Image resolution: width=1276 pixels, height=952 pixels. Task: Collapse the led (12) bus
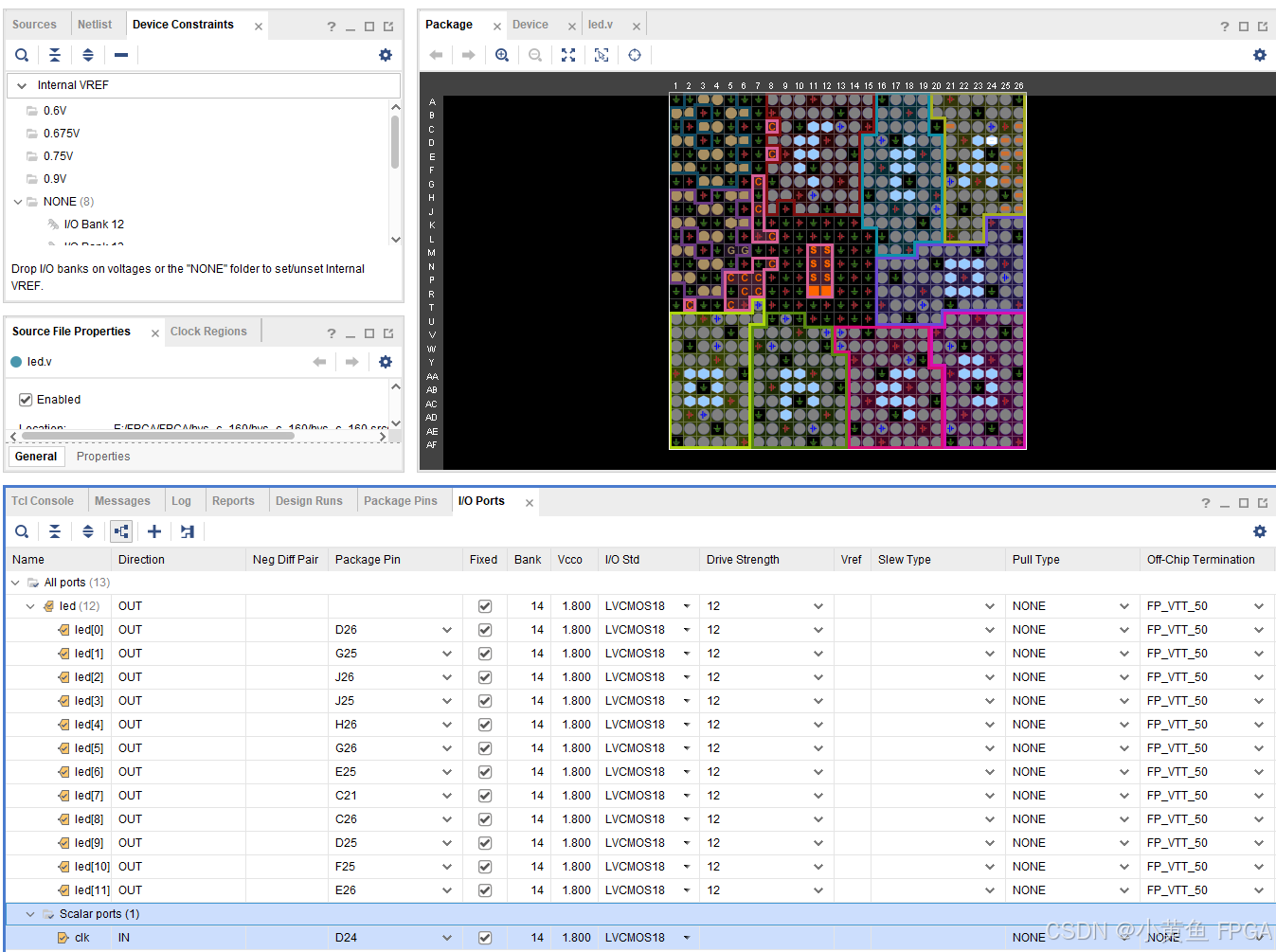30,606
